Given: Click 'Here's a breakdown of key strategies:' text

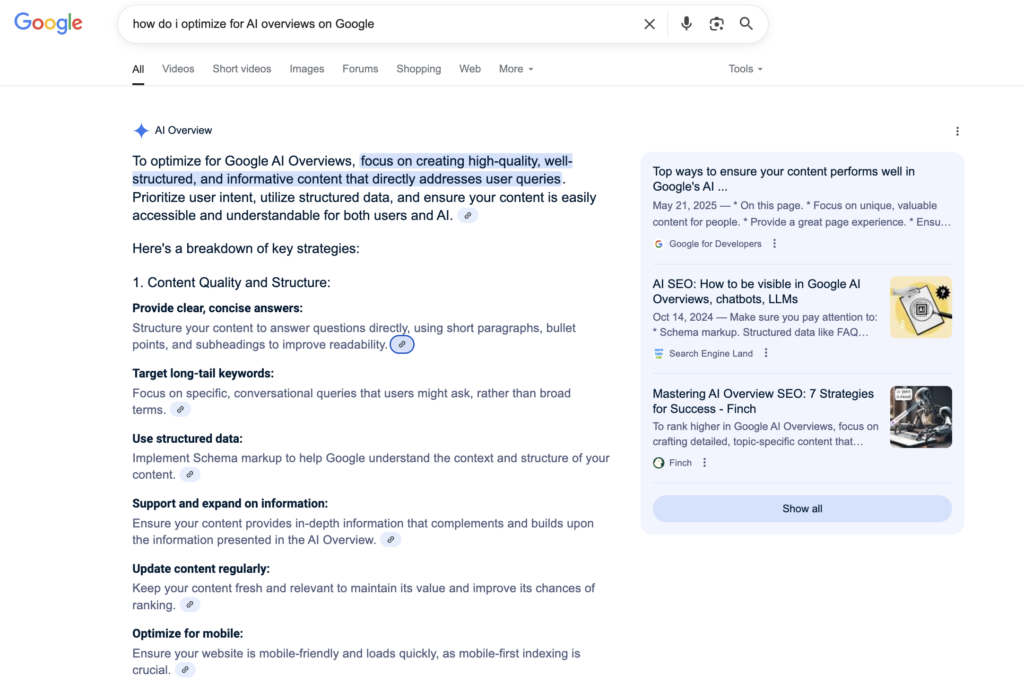Looking at the screenshot, I should click(246, 248).
